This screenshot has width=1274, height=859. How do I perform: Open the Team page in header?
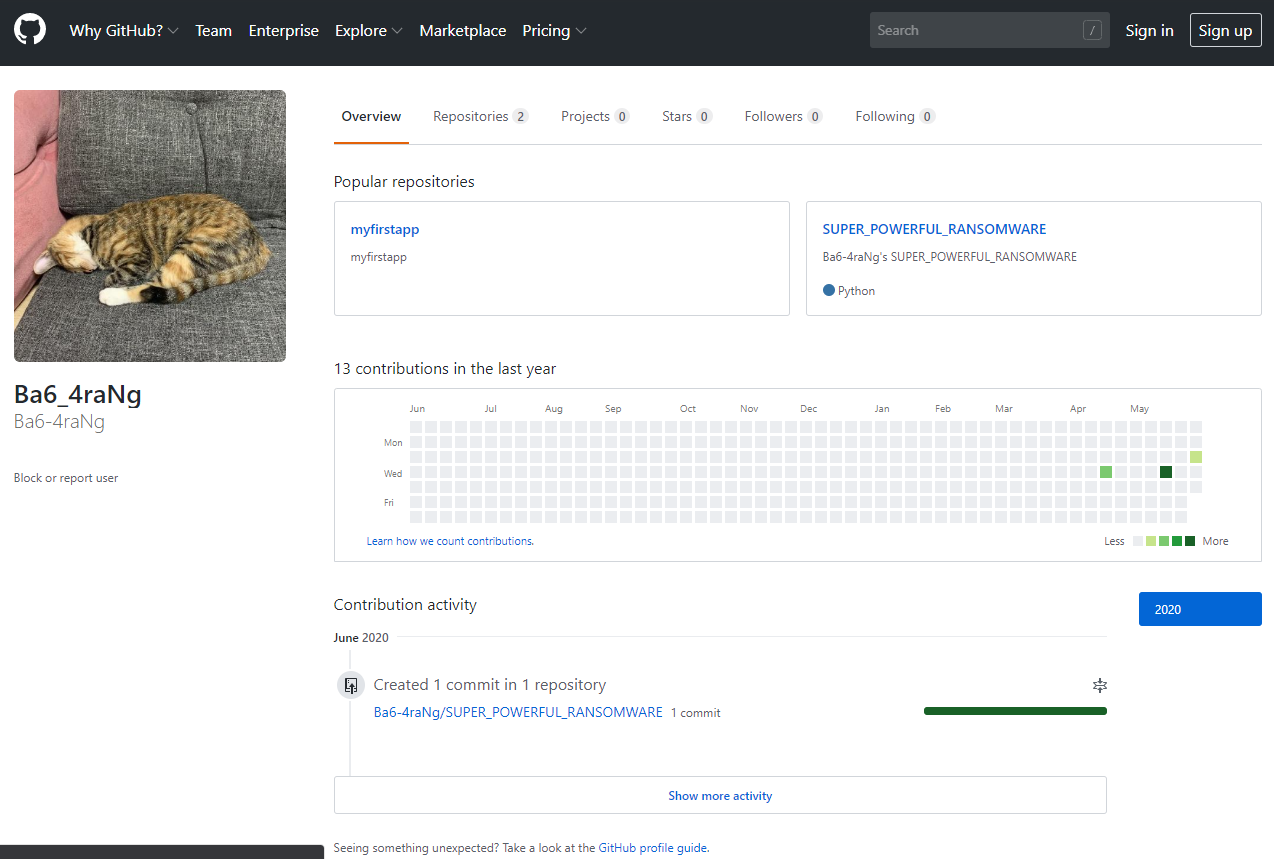pyautogui.click(x=213, y=31)
